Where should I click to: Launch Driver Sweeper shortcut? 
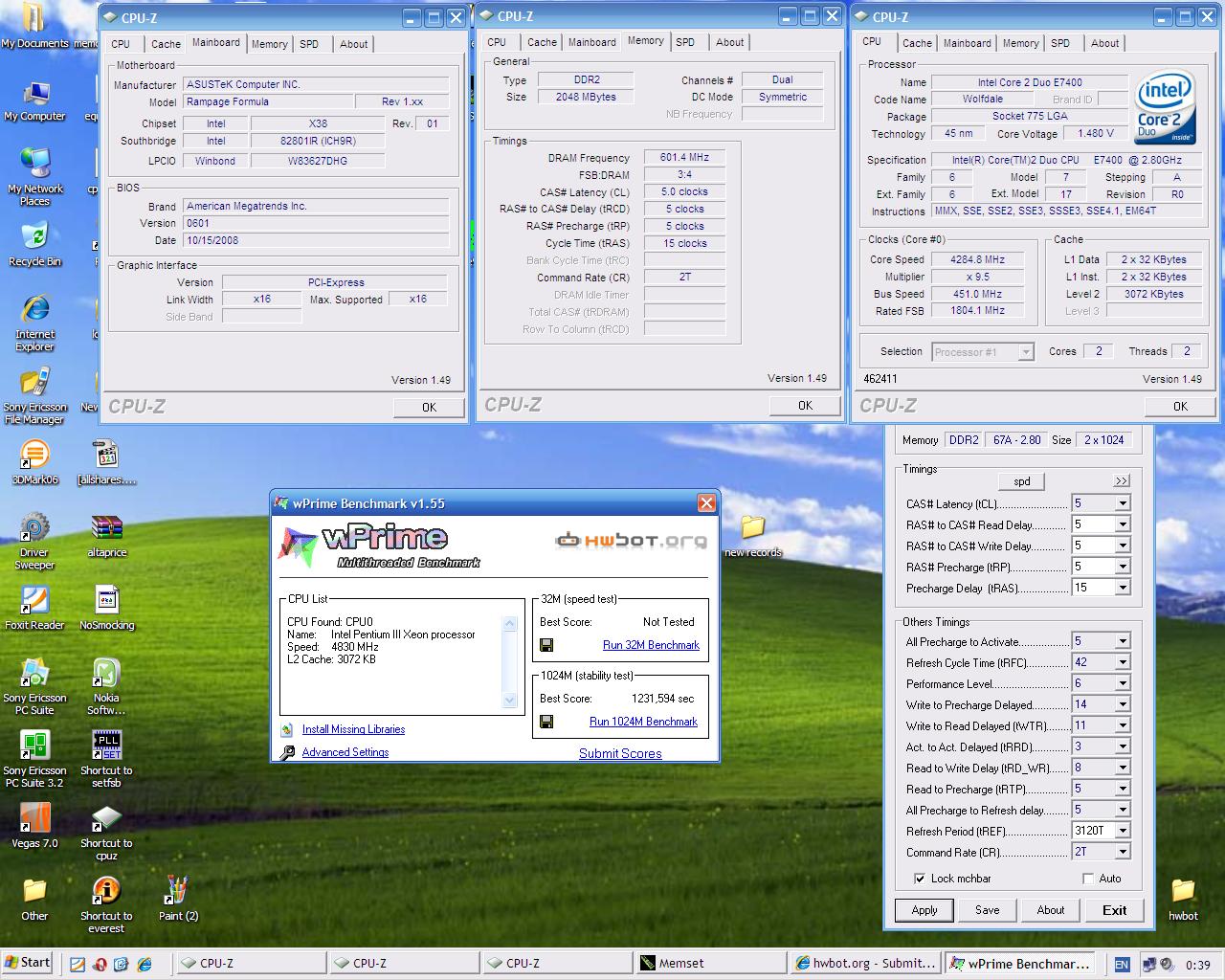pyautogui.click(x=34, y=541)
